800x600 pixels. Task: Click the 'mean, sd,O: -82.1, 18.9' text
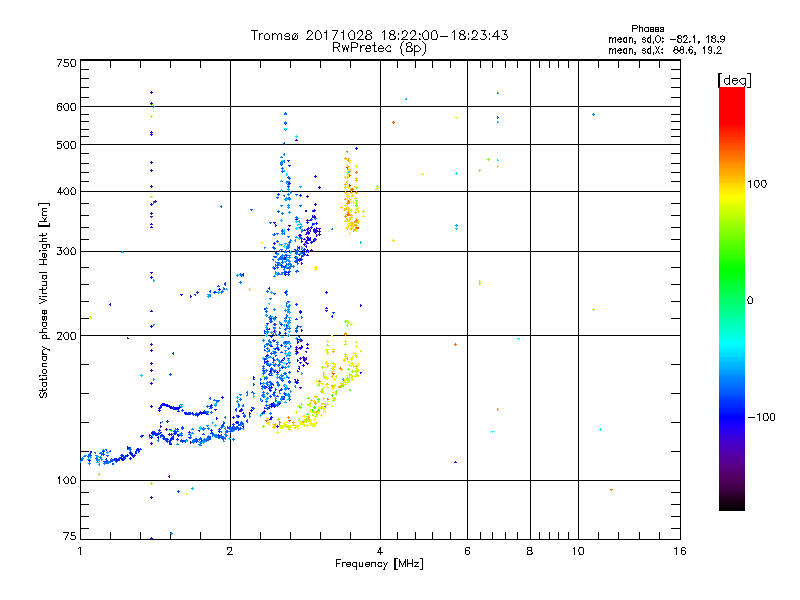[x=666, y=39]
